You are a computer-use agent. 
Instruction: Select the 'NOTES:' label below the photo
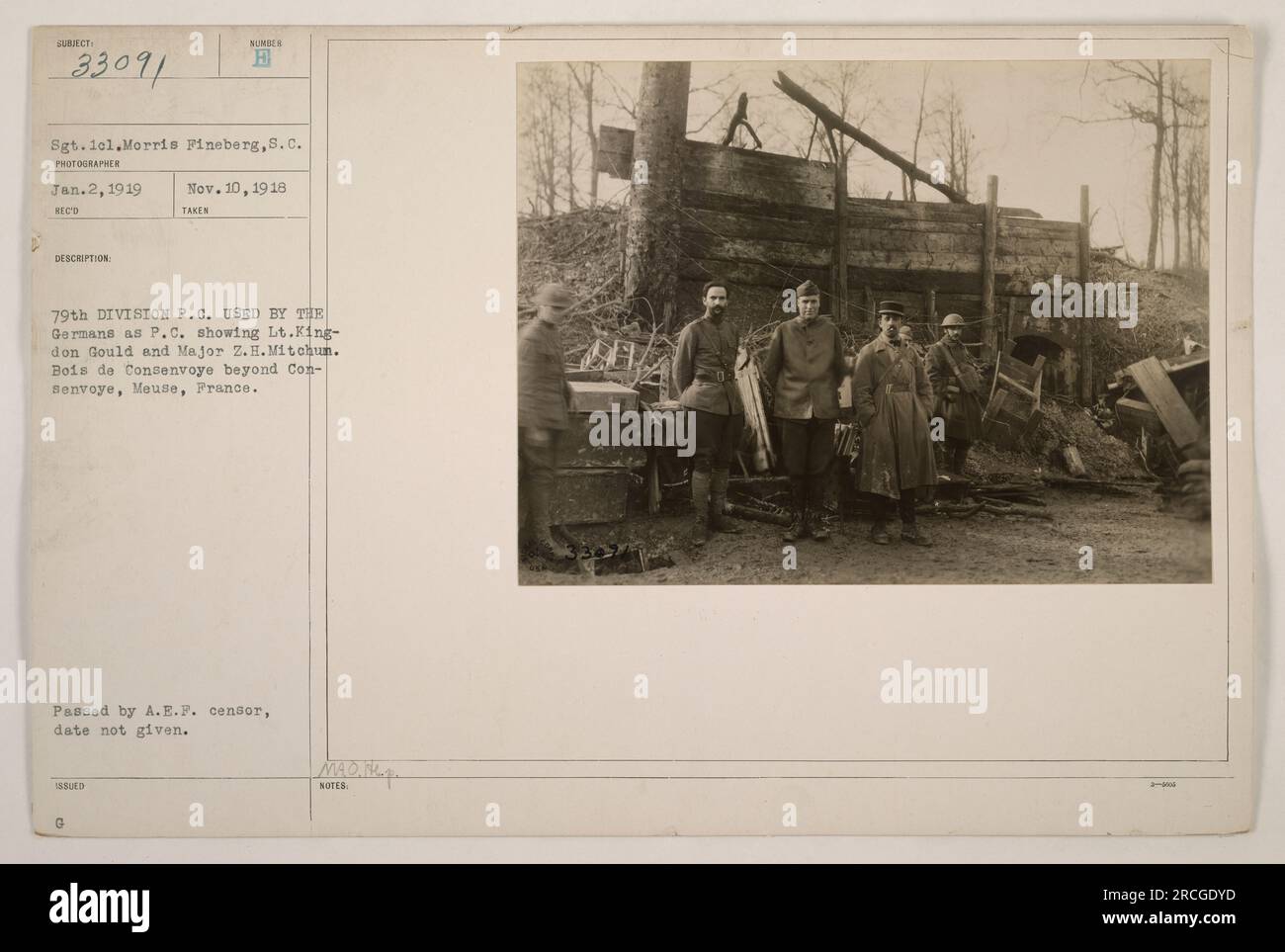(x=336, y=786)
